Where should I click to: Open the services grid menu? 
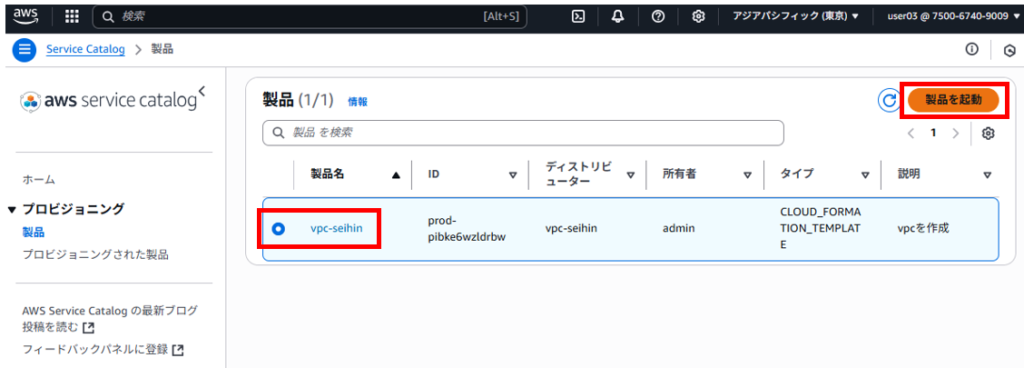[x=72, y=16]
